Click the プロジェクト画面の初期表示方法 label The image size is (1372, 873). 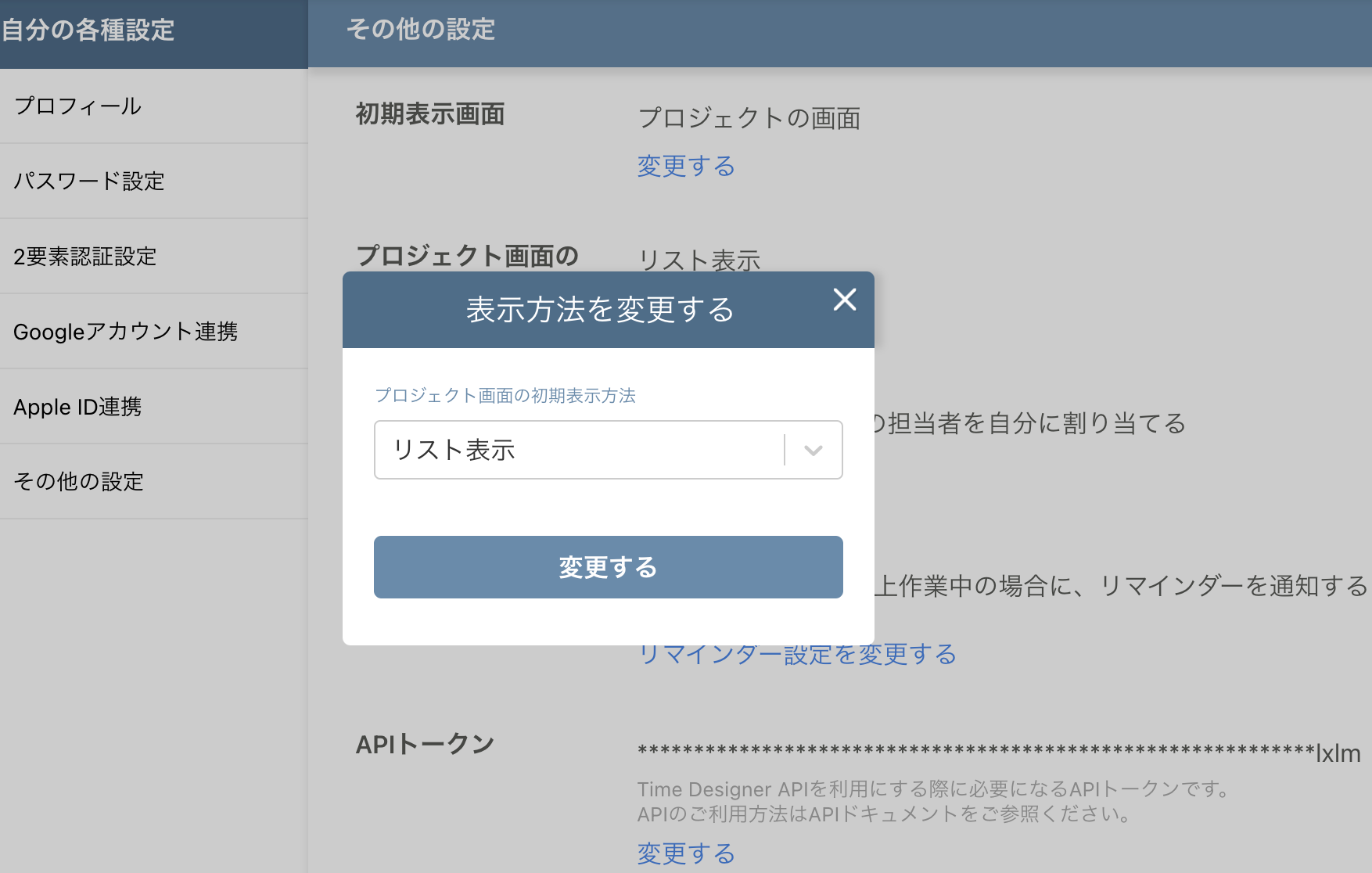click(x=505, y=397)
